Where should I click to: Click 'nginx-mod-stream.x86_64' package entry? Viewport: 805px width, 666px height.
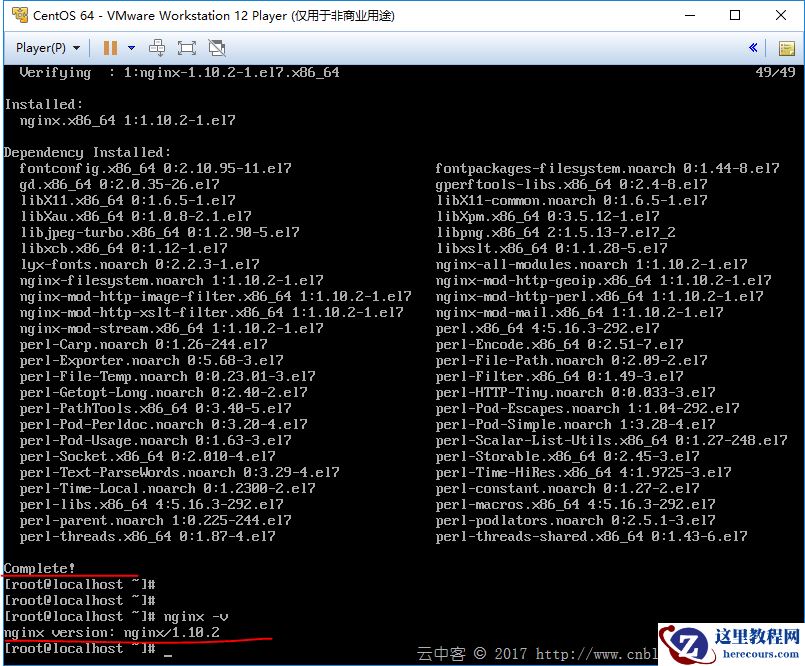pos(171,328)
